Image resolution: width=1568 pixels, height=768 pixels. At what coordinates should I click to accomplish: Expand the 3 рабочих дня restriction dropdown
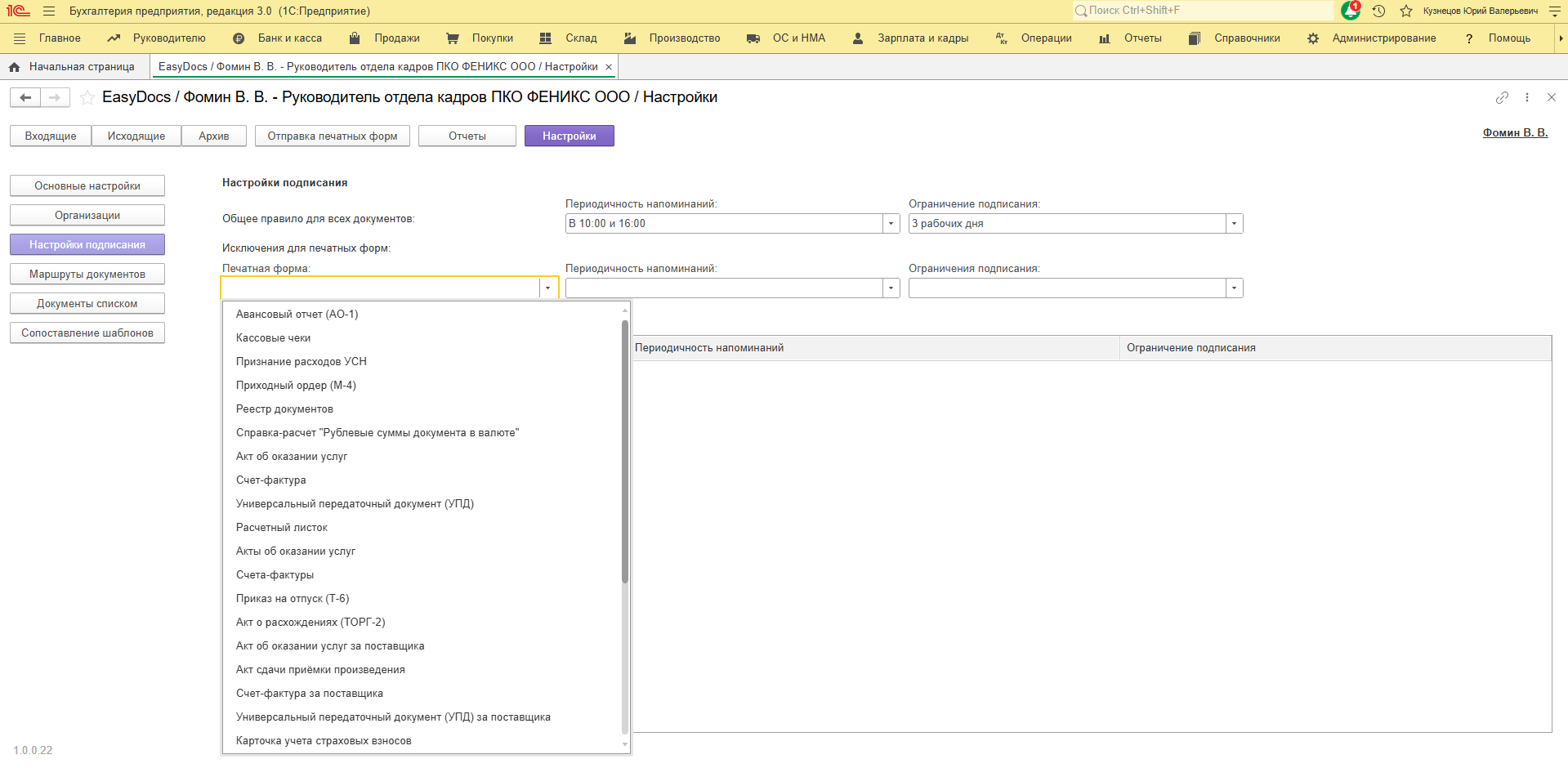point(1234,224)
